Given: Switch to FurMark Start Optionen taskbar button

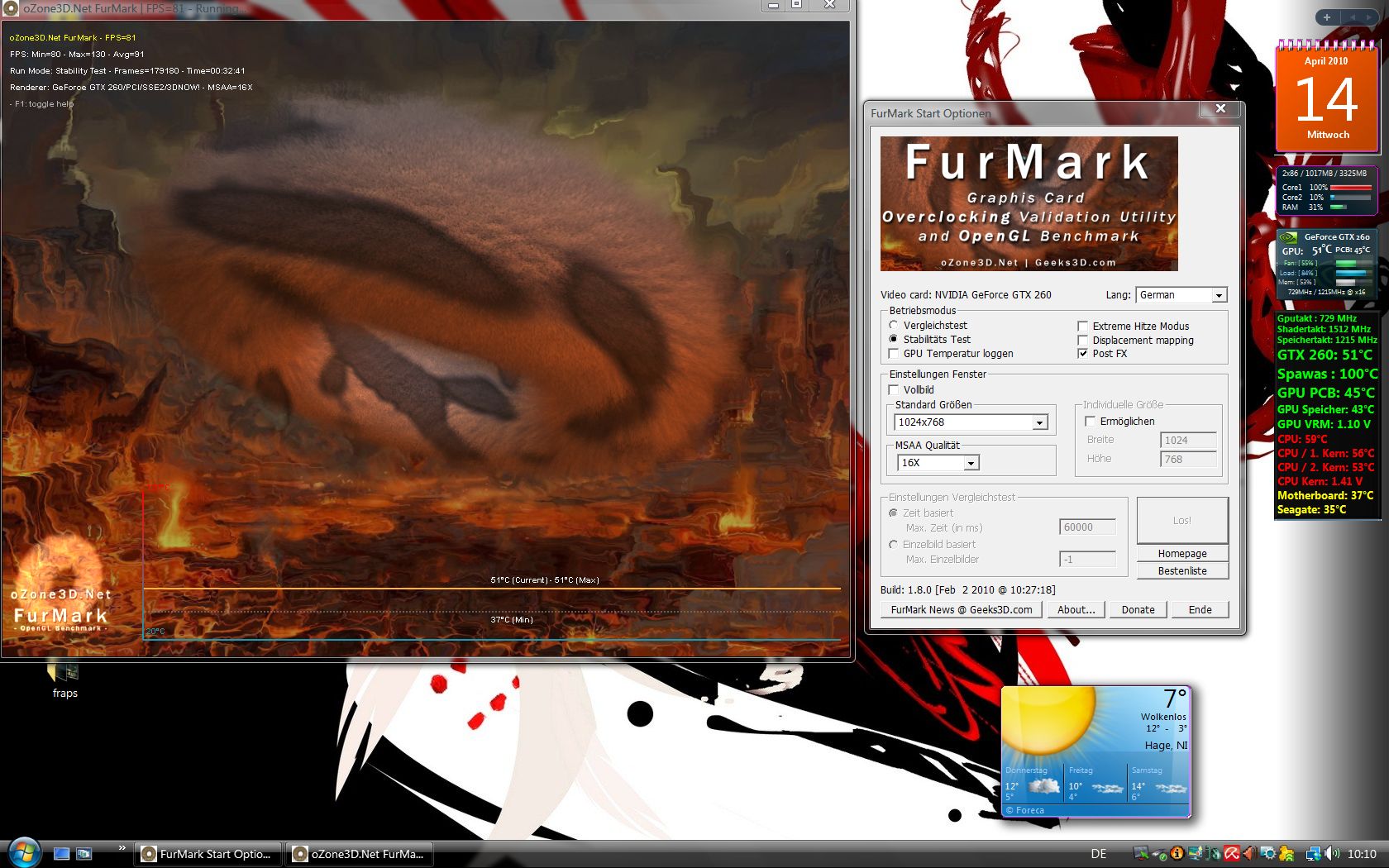Looking at the screenshot, I should [x=208, y=854].
